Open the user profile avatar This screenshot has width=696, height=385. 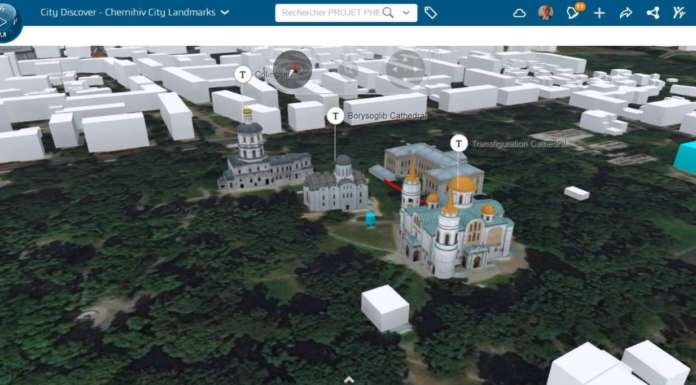546,12
